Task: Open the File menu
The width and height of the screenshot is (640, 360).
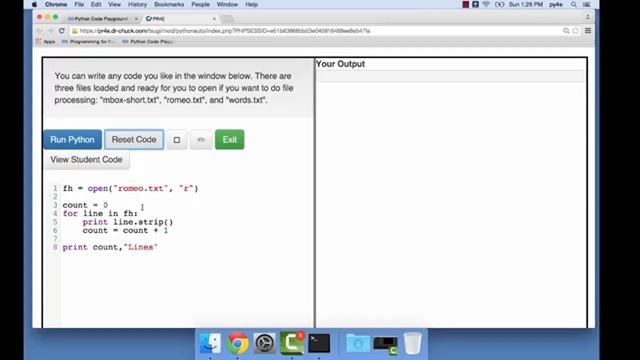Action: click(79, 4)
